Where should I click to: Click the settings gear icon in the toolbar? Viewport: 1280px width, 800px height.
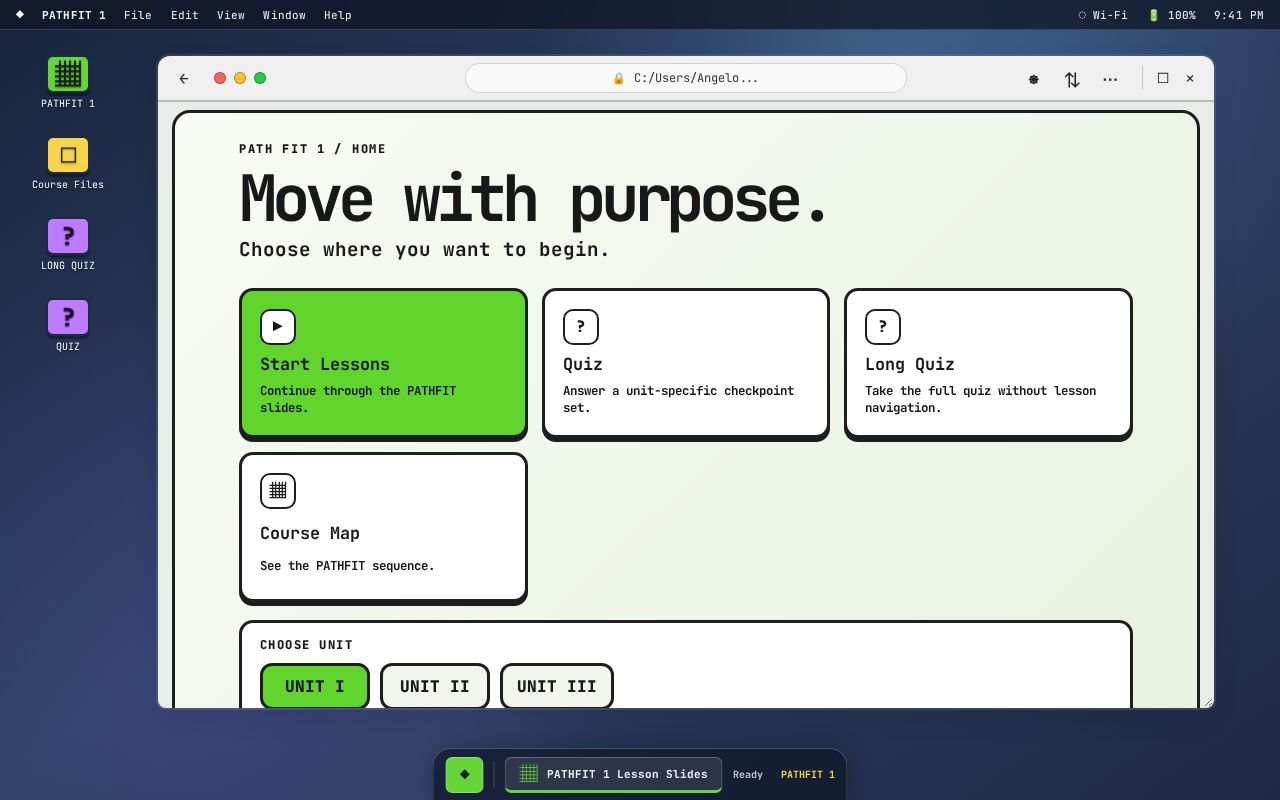(x=1034, y=79)
